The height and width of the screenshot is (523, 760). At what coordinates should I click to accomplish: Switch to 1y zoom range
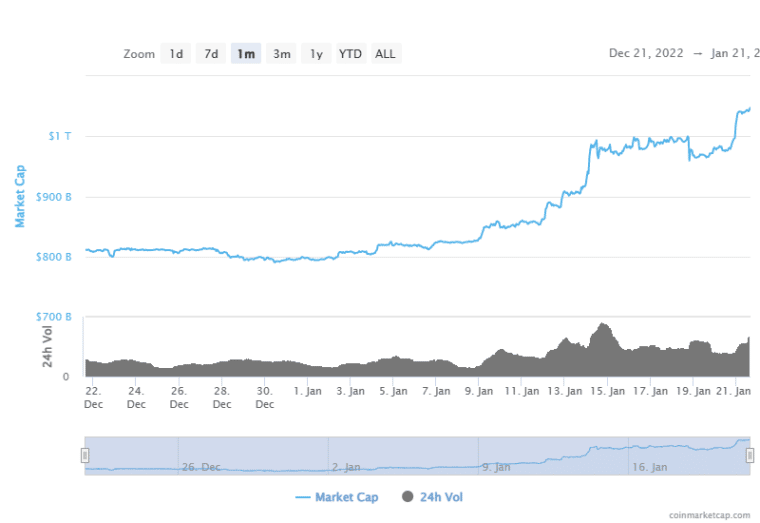tap(316, 54)
